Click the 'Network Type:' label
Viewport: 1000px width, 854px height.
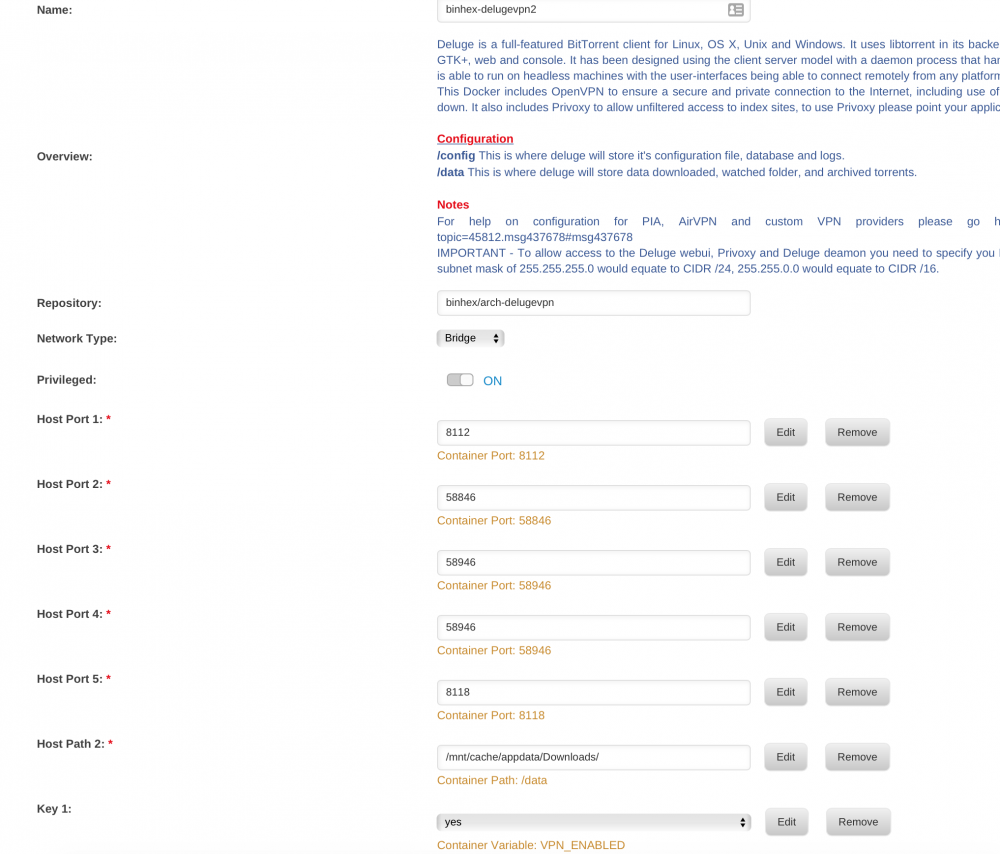[77, 339]
